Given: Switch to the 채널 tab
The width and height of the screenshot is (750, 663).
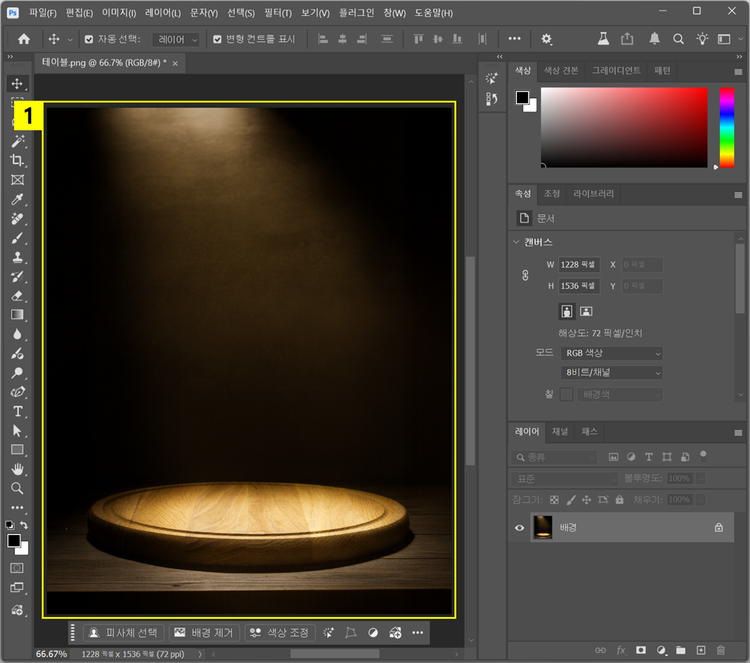Looking at the screenshot, I should (x=560, y=431).
